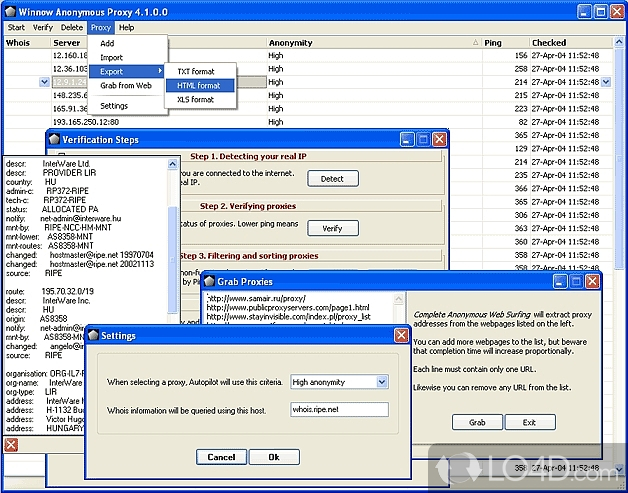Maximize the main Winnow window
Screen dimensions: 628x493
click(601, 12)
